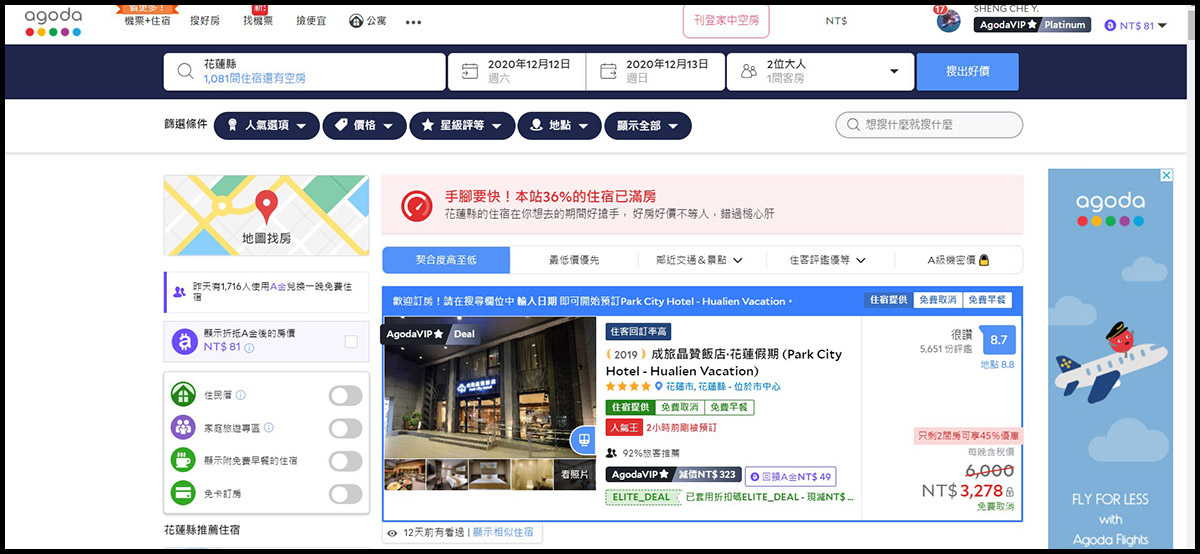Click the NT$ currency selector
This screenshot has width=1200, height=554.
[x=836, y=21]
